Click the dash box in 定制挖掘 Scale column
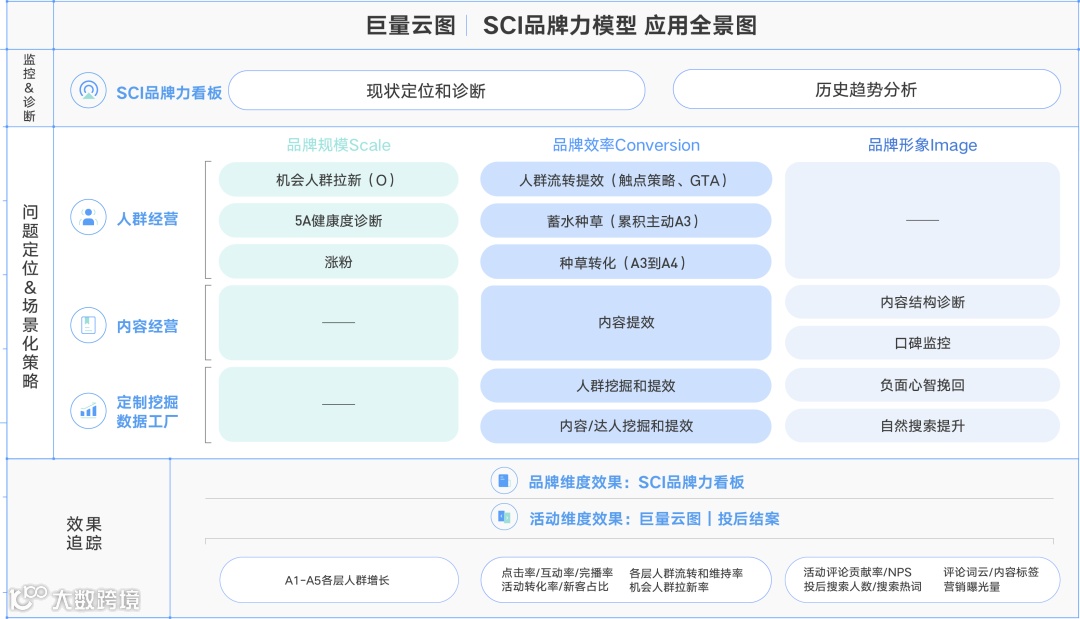The width and height of the screenshot is (1080, 619). click(338, 404)
